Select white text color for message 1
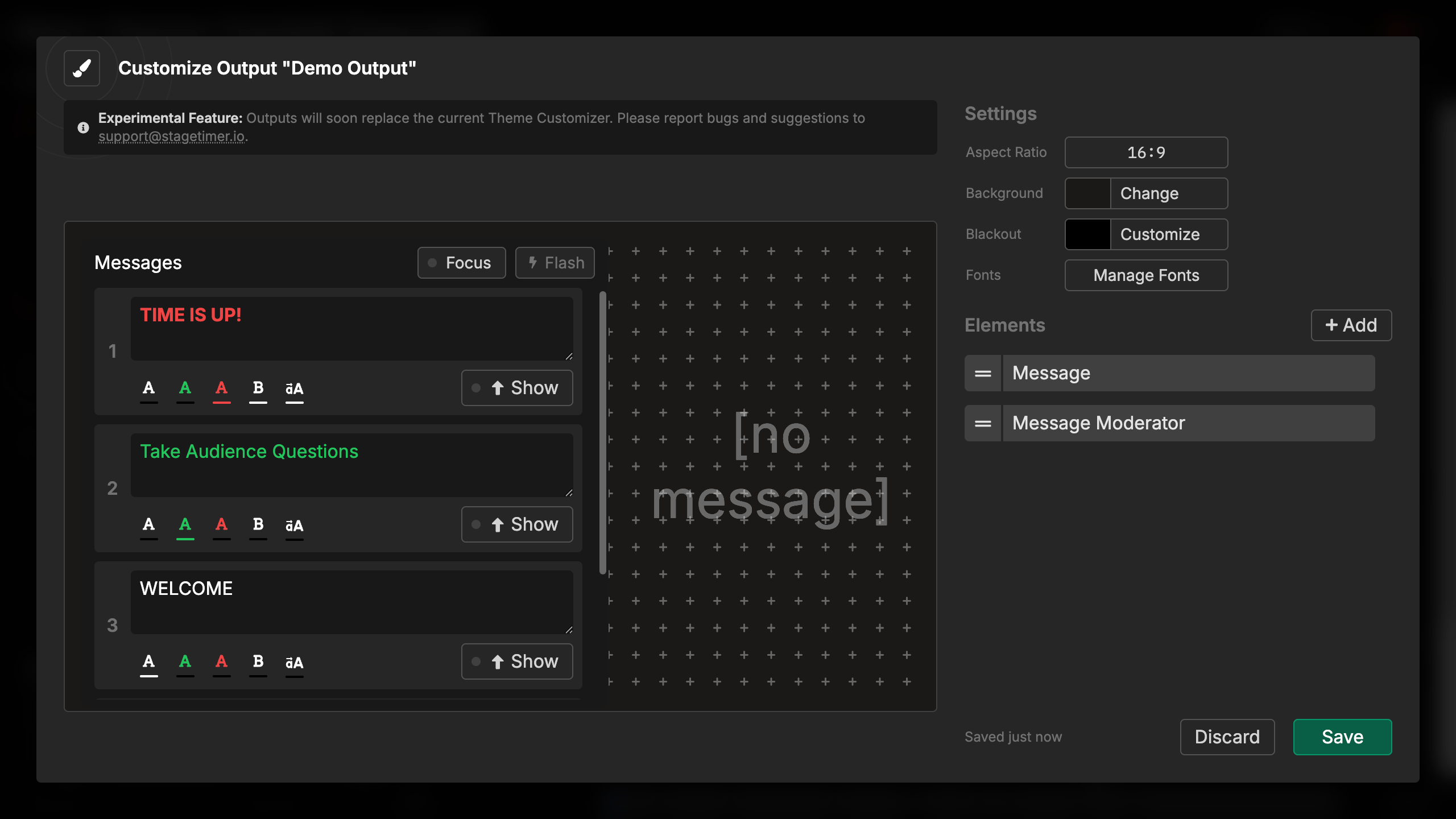Viewport: 1456px width, 819px height. pos(149,388)
